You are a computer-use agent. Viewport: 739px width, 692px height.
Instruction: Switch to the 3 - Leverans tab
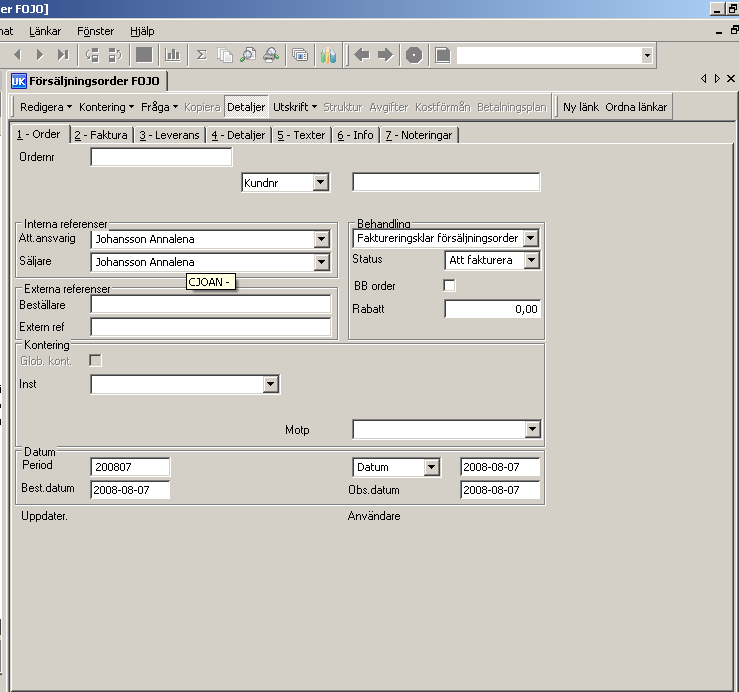pyautogui.click(x=169, y=135)
